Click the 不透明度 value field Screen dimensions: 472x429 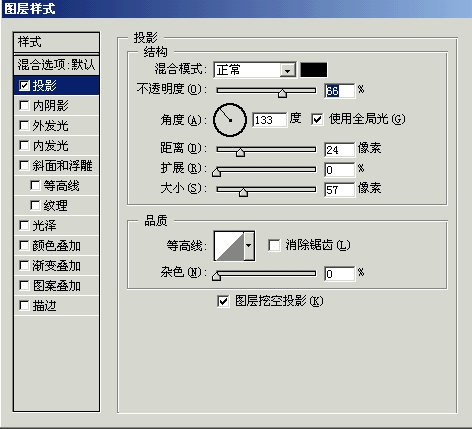(x=340, y=91)
